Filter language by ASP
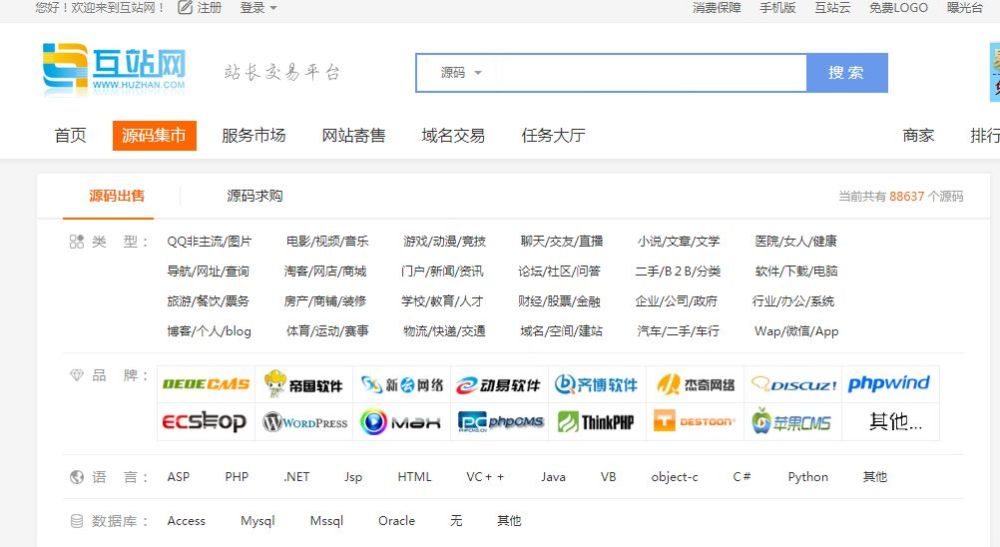The image size is (1000, 547). pyautogui.click(x=179, y=477)
